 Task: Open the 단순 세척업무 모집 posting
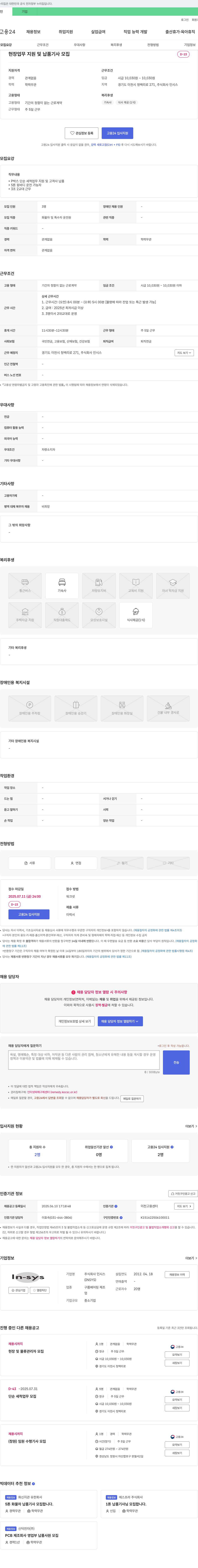22,1396
